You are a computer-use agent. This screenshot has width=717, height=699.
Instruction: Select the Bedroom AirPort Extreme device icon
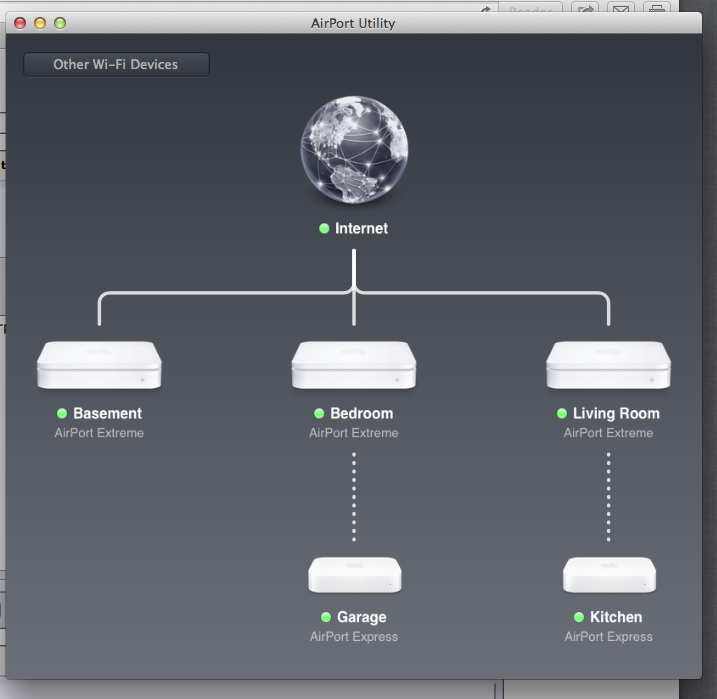coord(354,365)
